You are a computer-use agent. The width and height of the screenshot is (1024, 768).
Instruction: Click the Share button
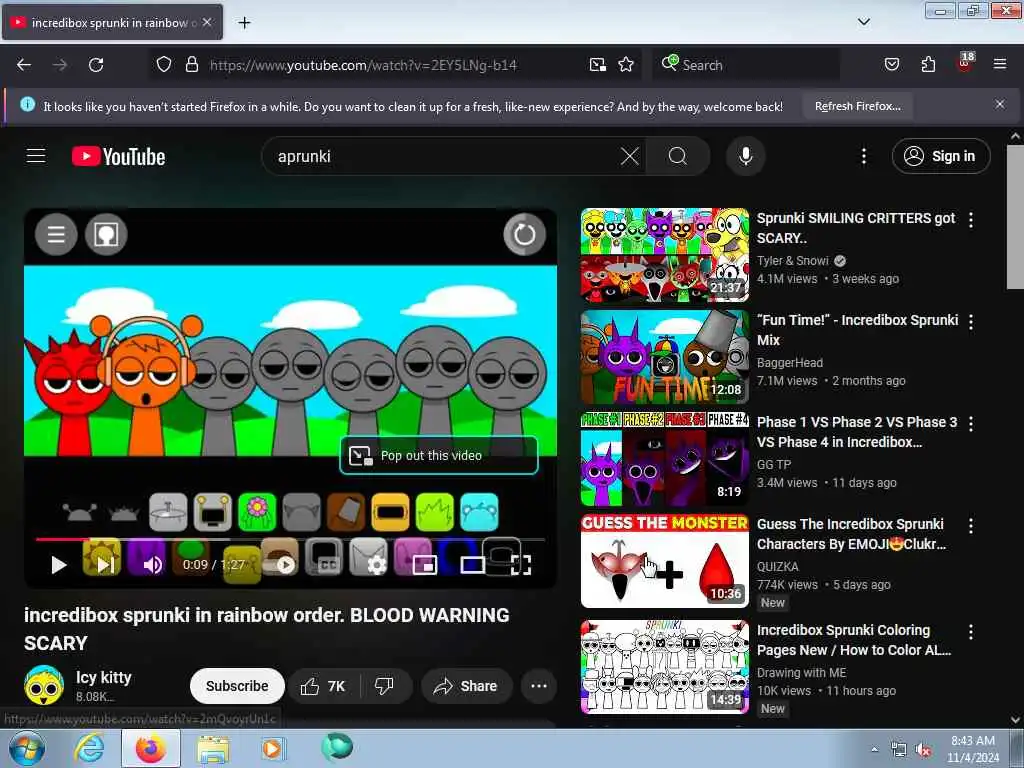[466, 686]
